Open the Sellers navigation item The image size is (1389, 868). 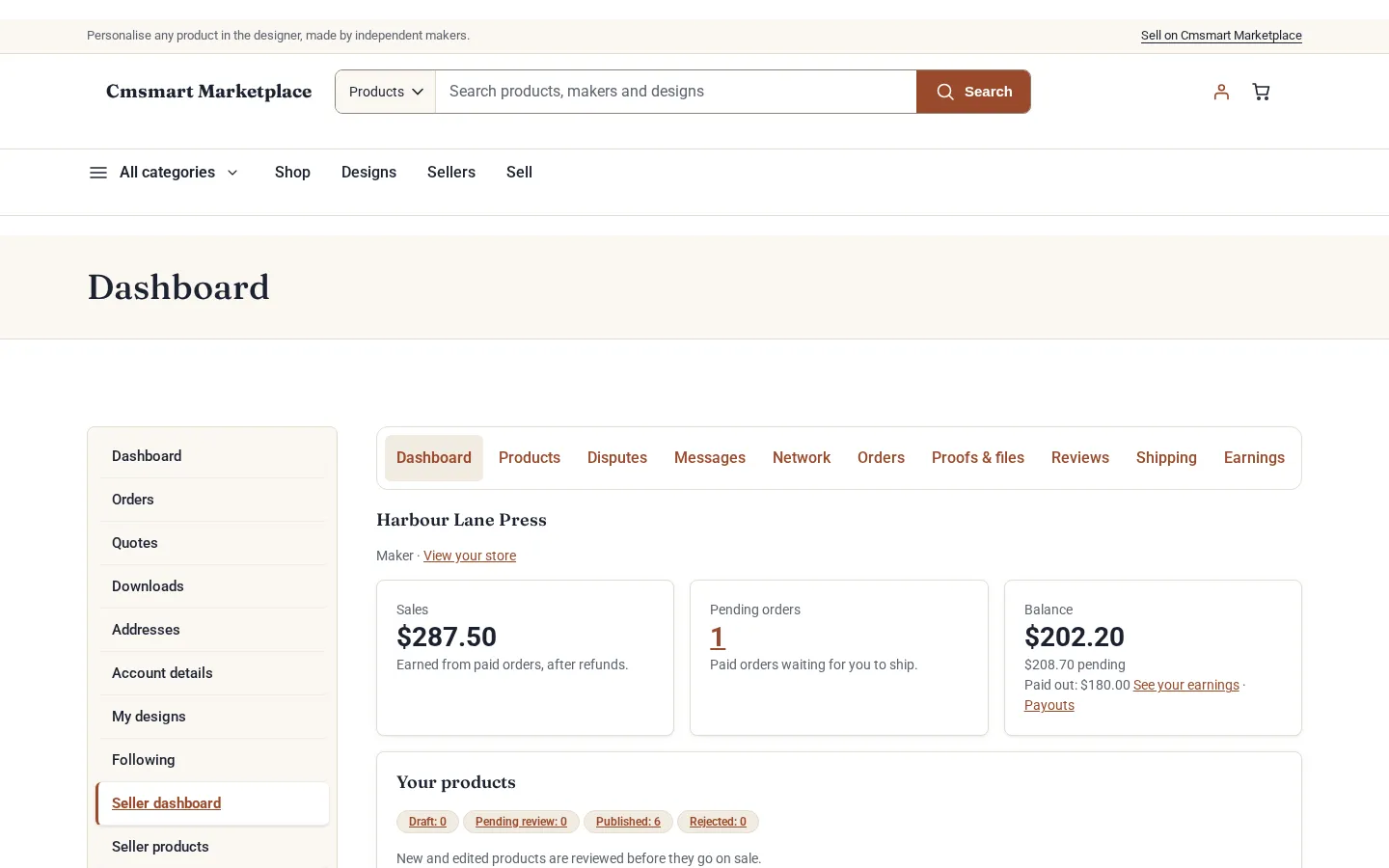(x=451, y=173)
